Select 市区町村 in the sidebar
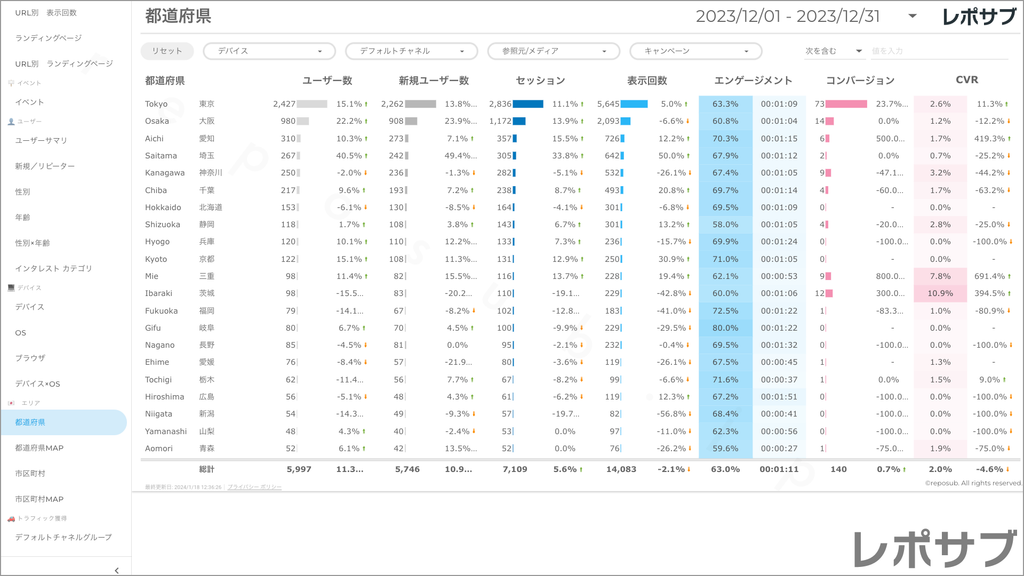The image size is (1024, 576). click(x=30, y=473)
